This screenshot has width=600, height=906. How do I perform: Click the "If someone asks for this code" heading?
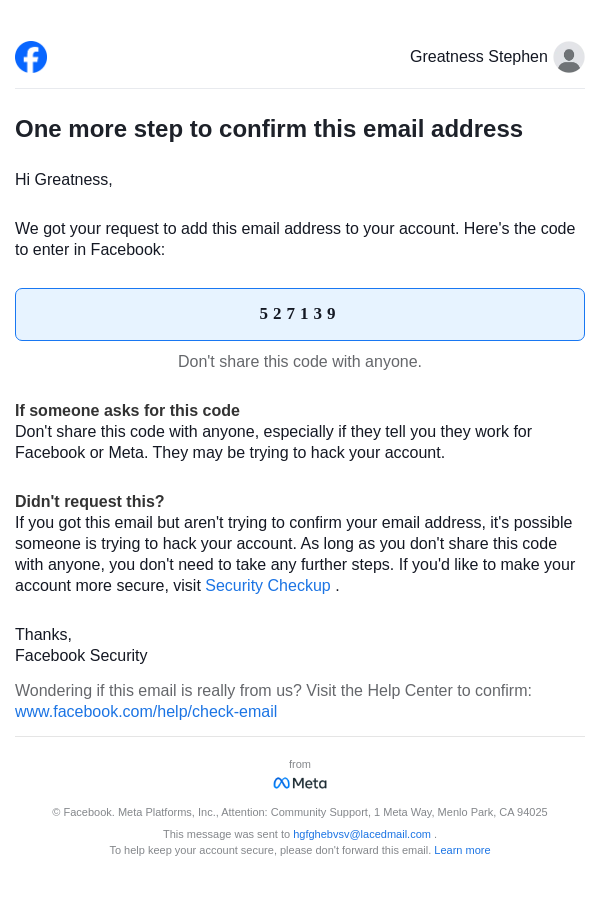pos(127,411)
